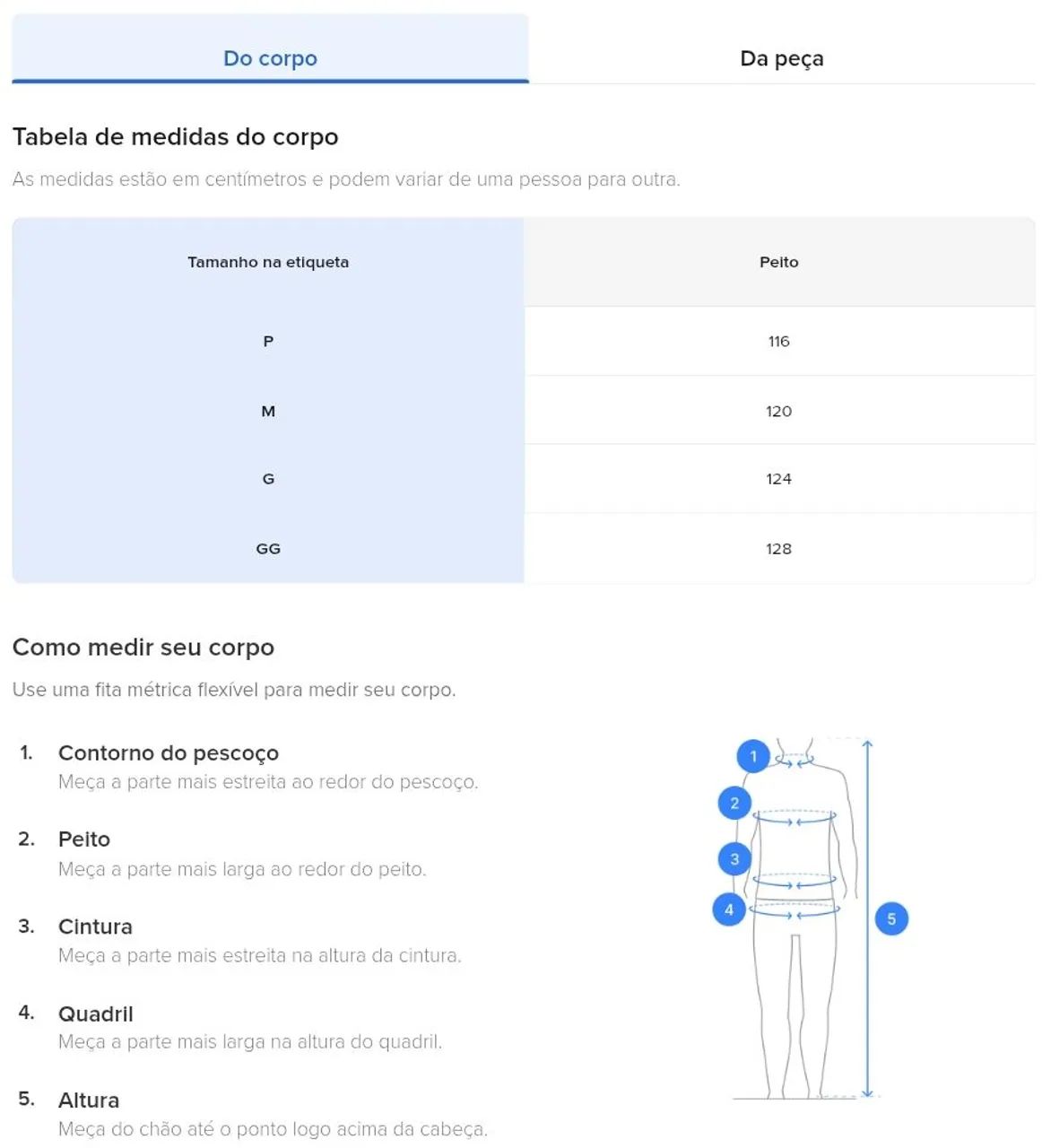Select the Tamanho na etiqueta column header
Viewport: 1042px width, 1148px height.
coord(268,262)
